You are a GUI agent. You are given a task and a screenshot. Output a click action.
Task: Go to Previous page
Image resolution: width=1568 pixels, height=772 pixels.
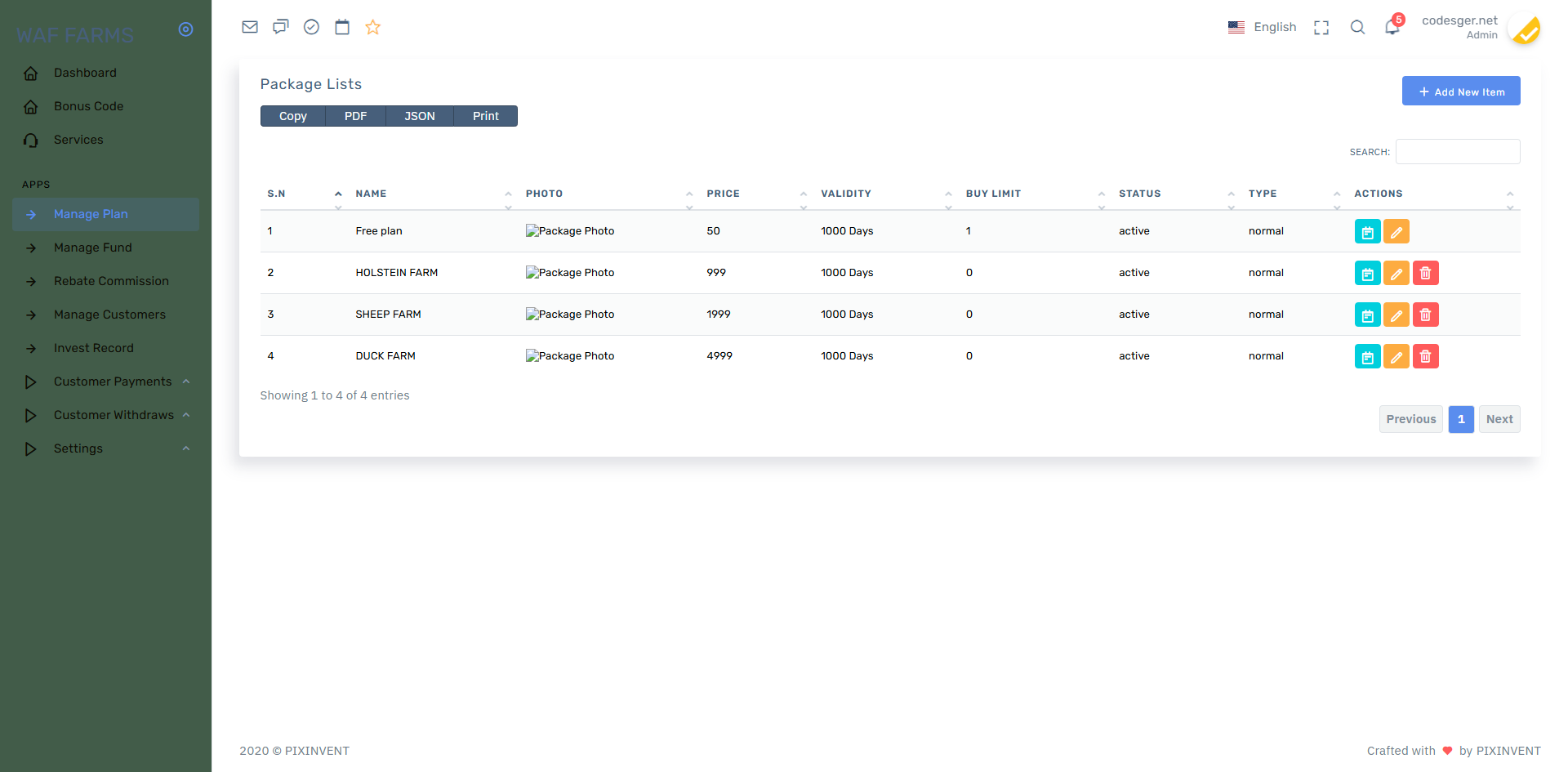[1411, 419]
